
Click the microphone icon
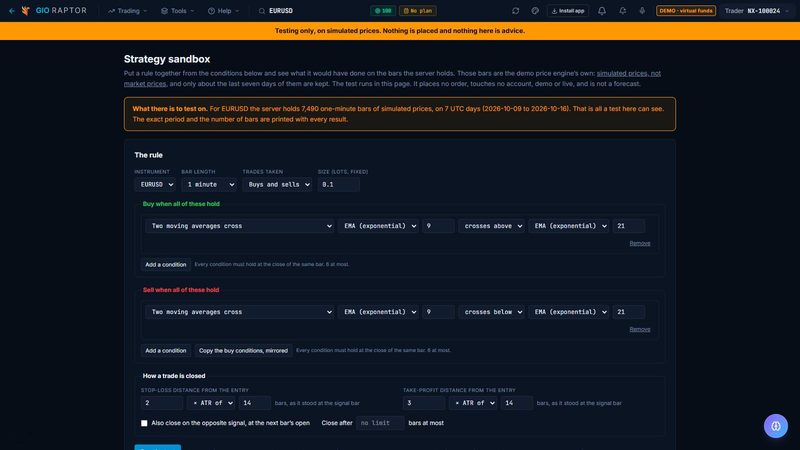(x=642, y=11)
